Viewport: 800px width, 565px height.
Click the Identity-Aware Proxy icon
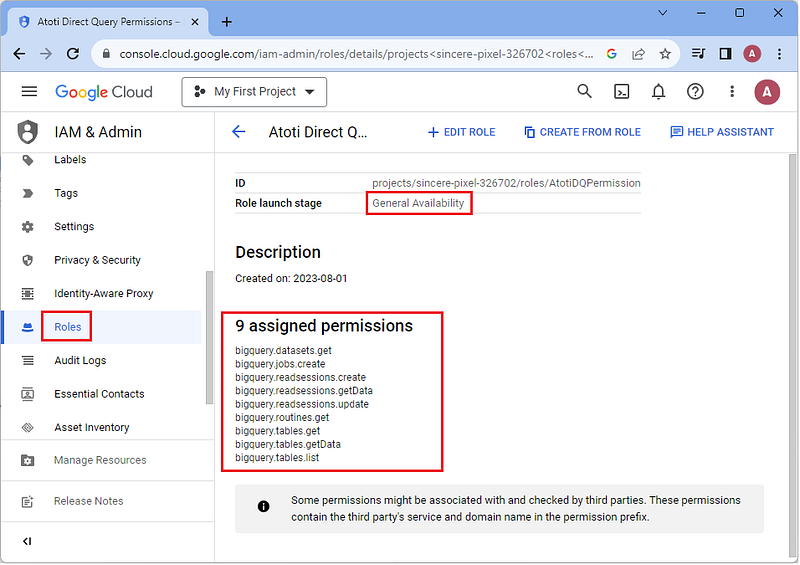click(x=28, y=293)
